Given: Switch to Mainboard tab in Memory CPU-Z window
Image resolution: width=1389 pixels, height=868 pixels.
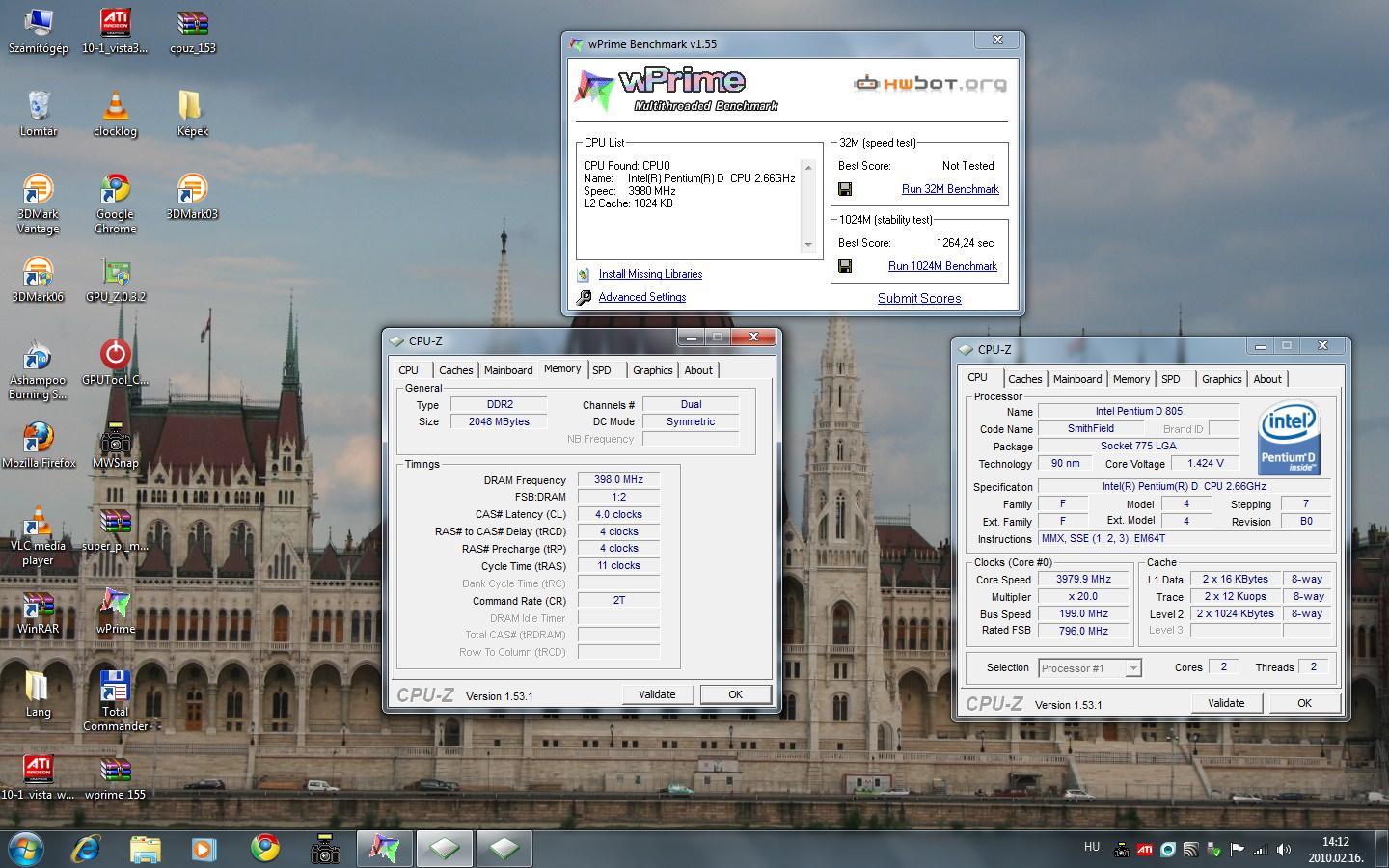Looking at the screenshot, I should pyautogui.click(x=508, y=370).
